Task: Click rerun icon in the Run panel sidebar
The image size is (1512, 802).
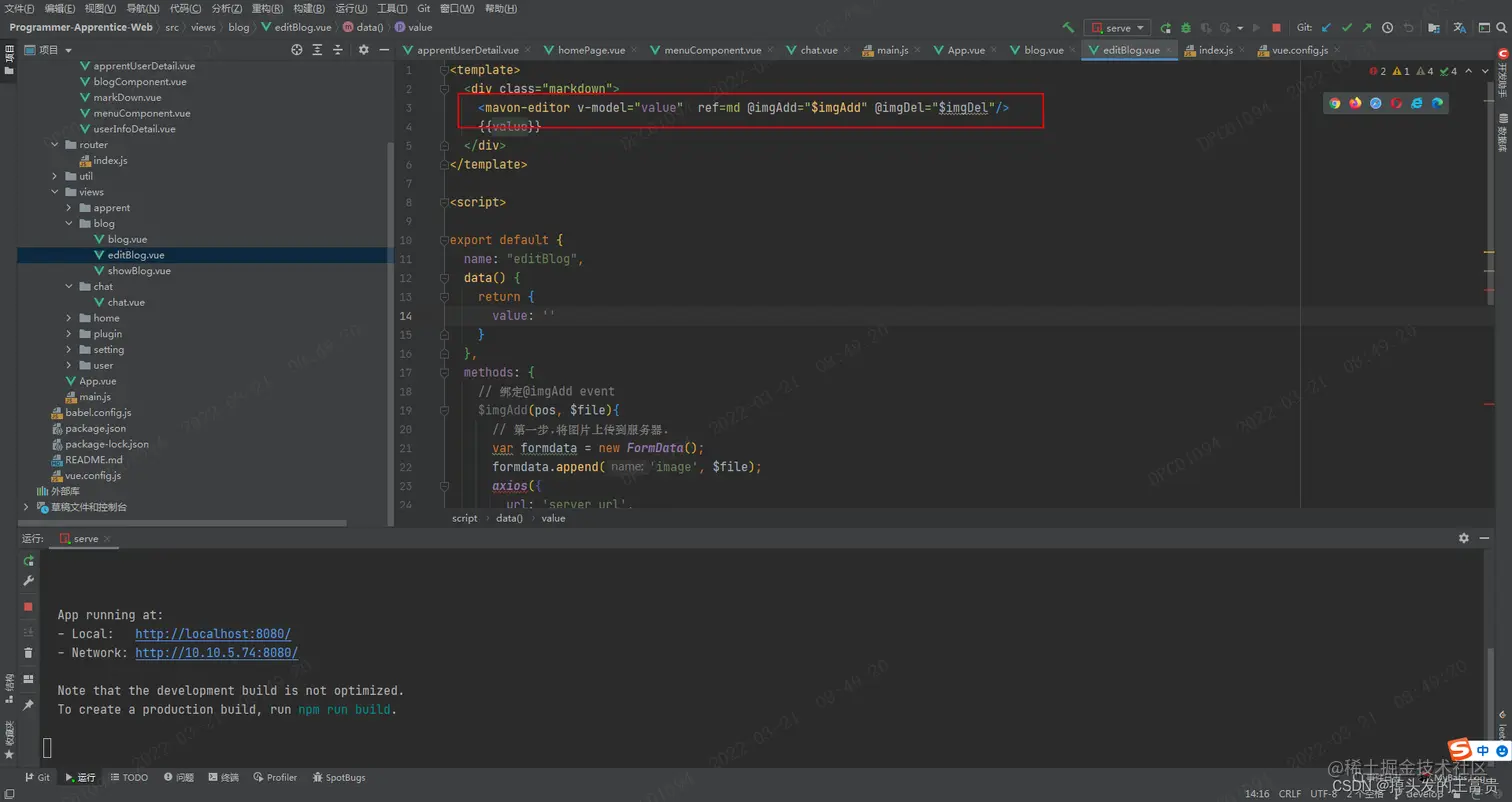Action: point(29,561)
